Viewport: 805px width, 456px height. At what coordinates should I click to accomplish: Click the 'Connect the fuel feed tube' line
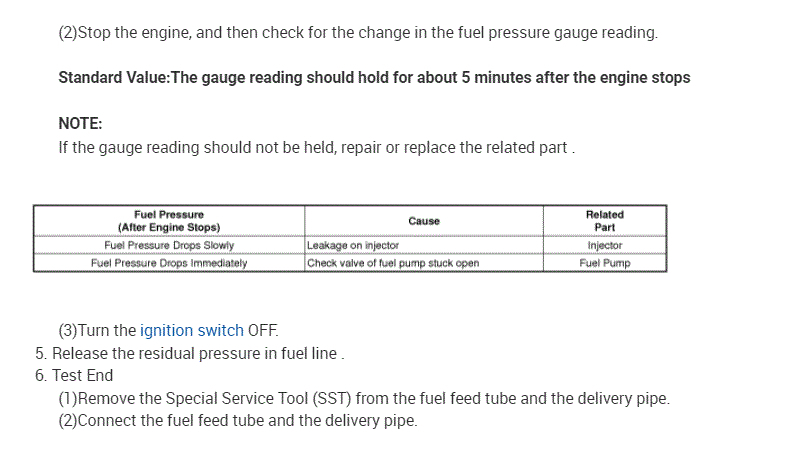pyautogui.click(x=238, y=421)
